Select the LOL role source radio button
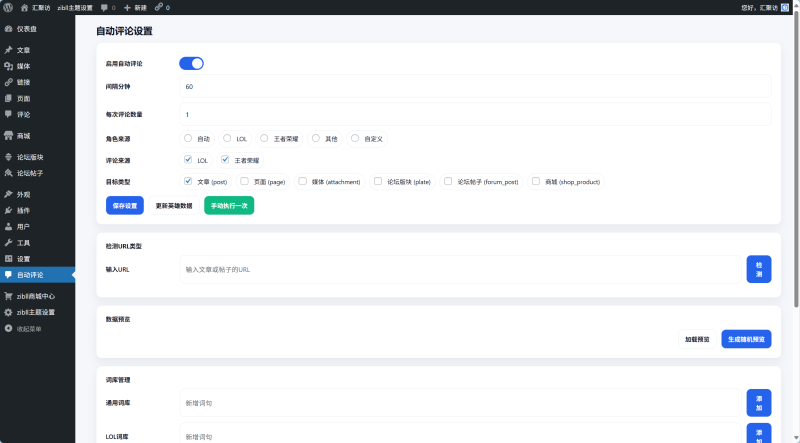This screenshot has height=443, width=800. [228, 138]
